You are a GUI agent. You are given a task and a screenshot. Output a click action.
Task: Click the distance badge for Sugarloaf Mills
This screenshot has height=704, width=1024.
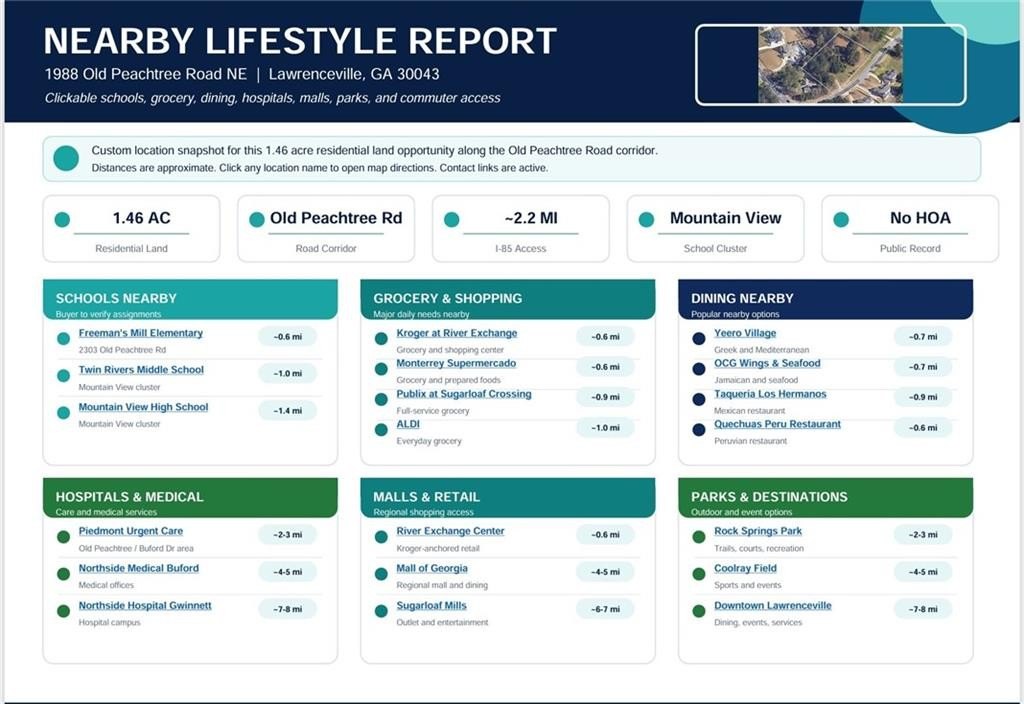pos(605,609)
